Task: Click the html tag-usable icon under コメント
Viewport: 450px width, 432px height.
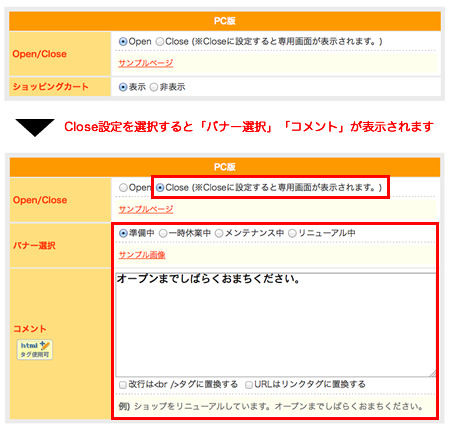Action: click(35, 350)
